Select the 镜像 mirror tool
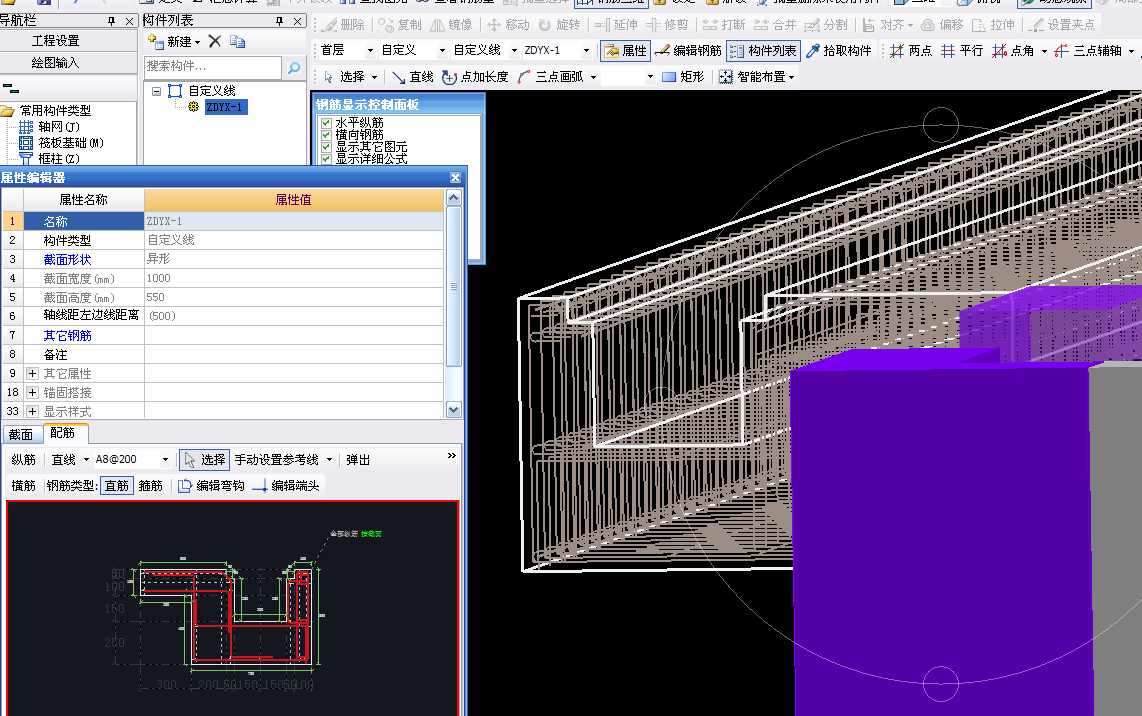Viewport: 1142px width, 716px height. click(451, 25)
